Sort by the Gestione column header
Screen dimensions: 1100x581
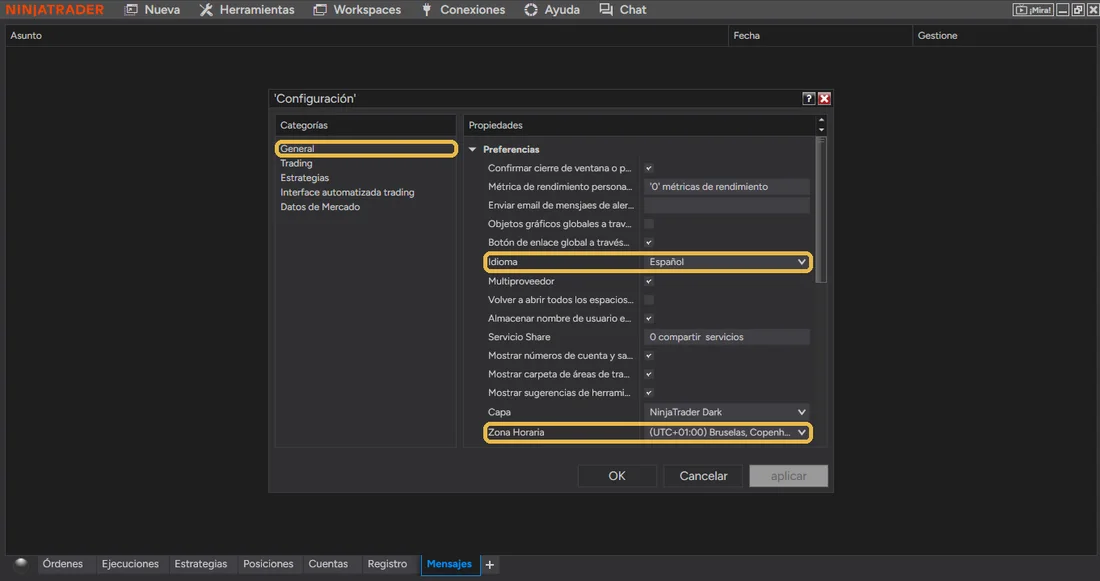click(1005, 36)
